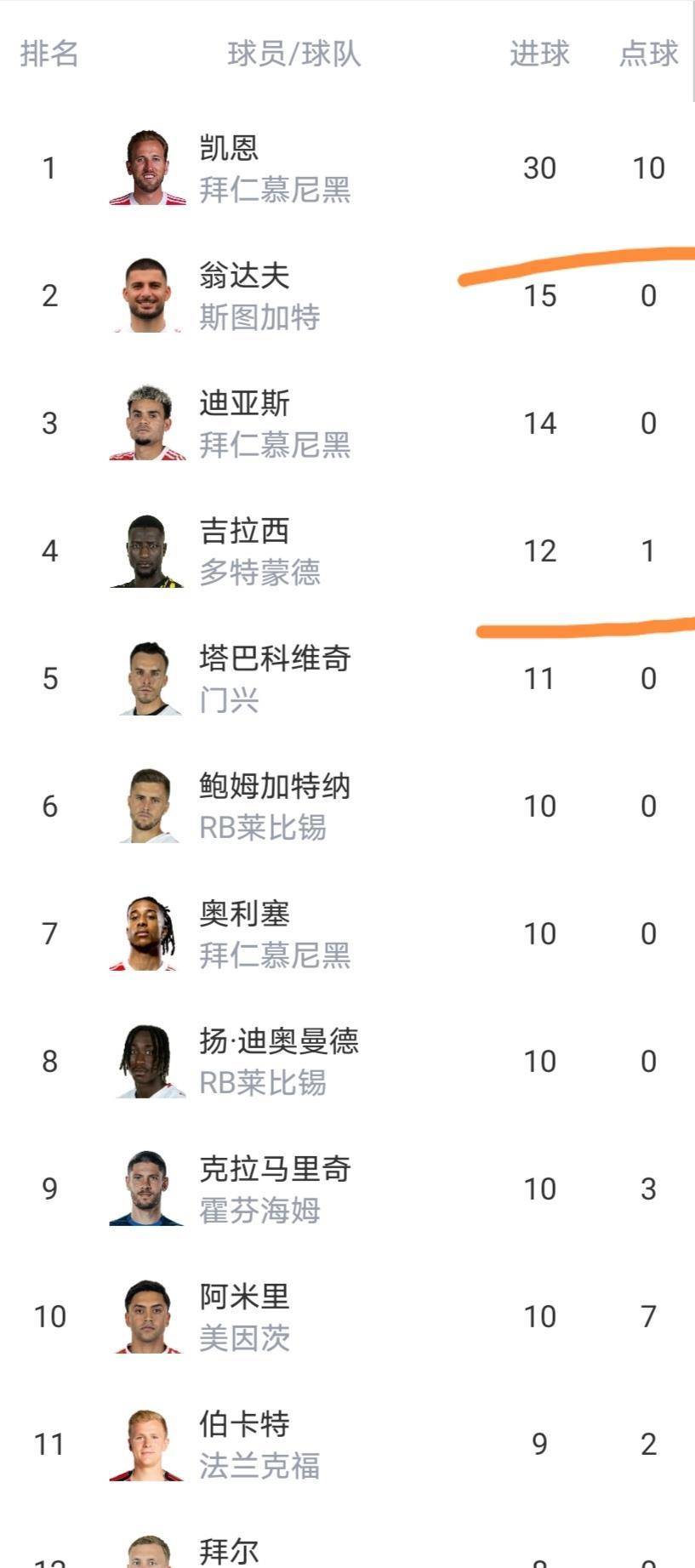
Task: Click team link 门兴
Action: 229,700
